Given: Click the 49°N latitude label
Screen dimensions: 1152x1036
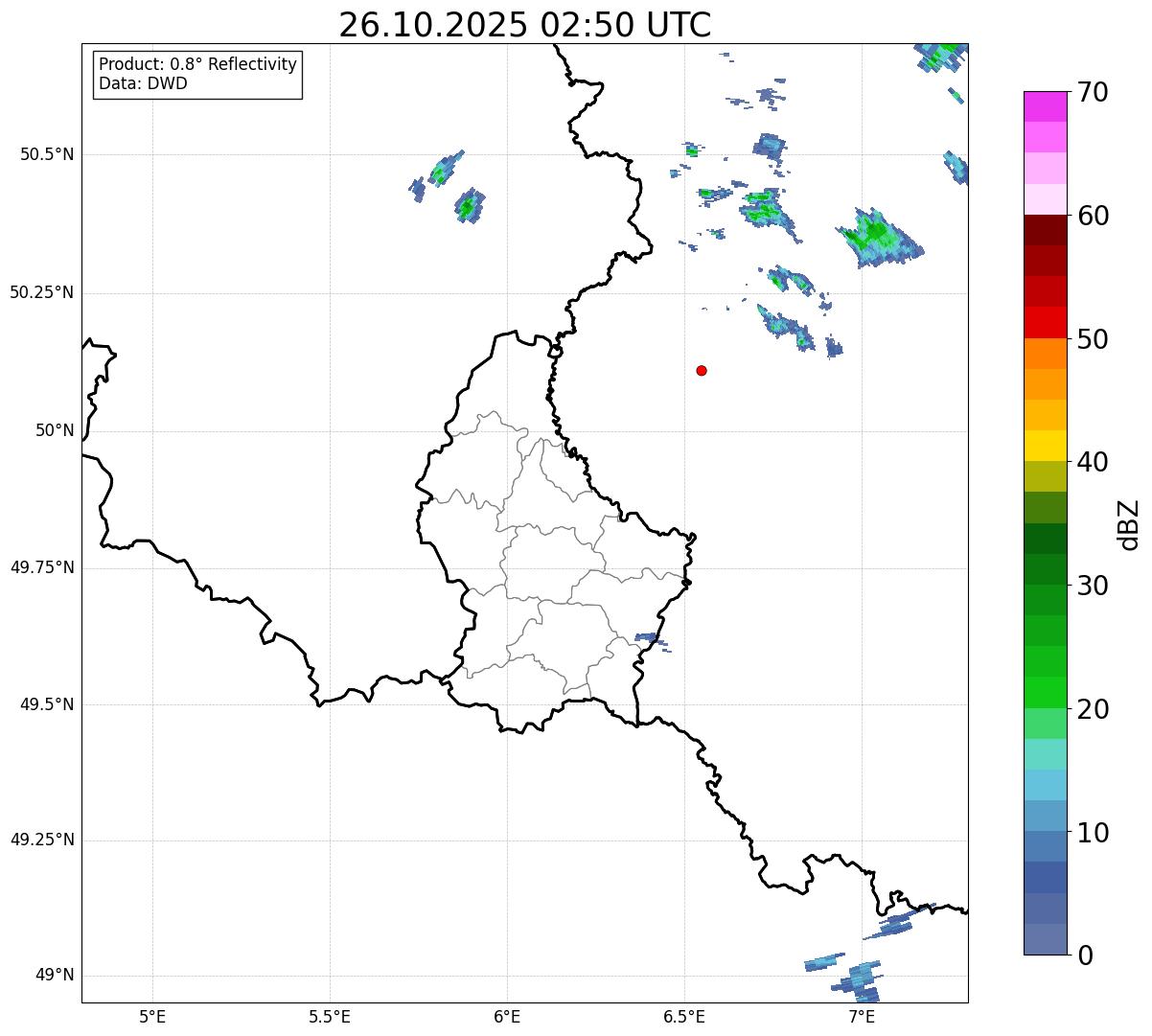Looking at the screenshot, I should [55, 976].
